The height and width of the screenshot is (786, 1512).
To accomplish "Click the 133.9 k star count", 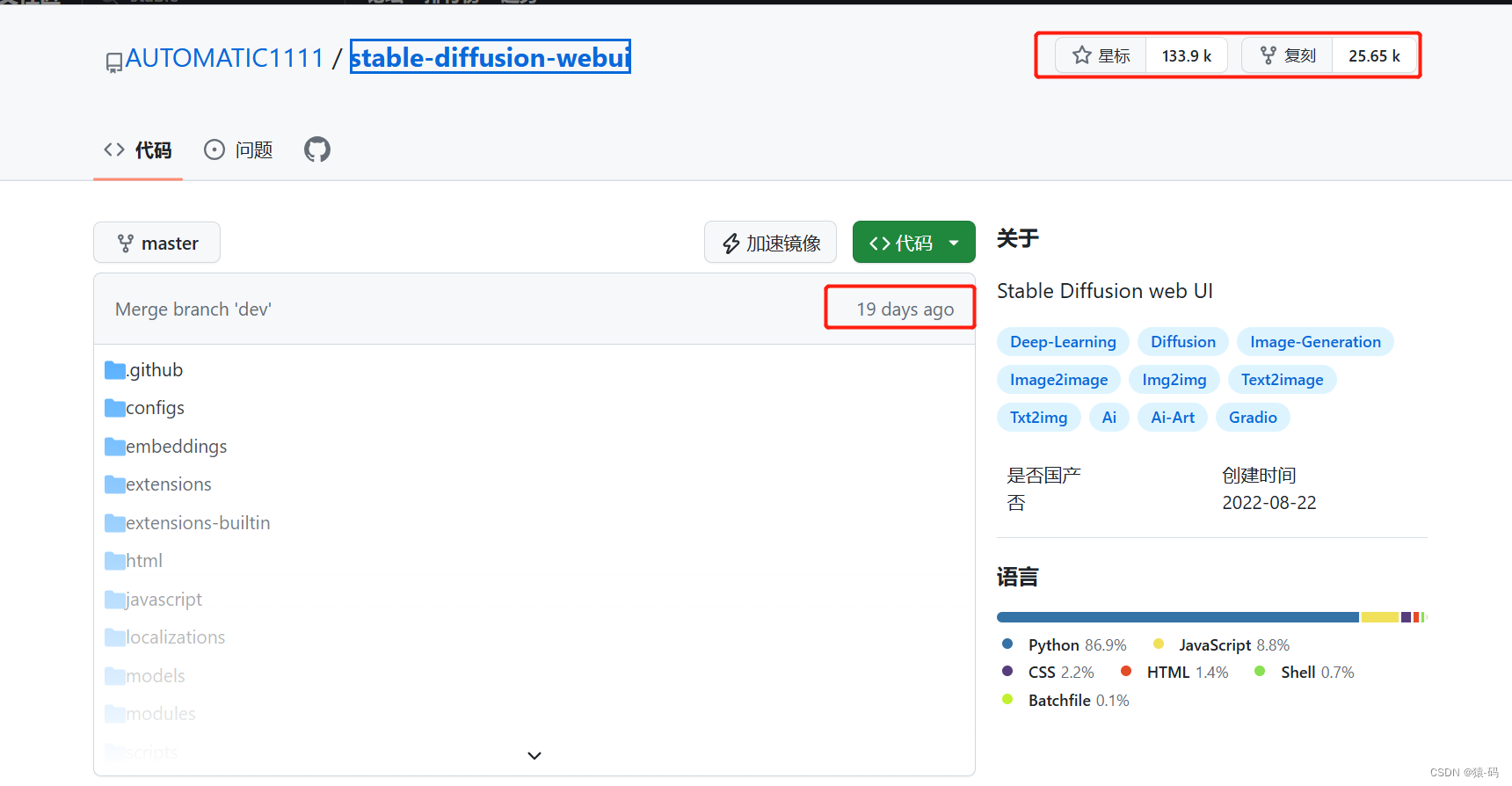I will click(x=1186, y=55).
